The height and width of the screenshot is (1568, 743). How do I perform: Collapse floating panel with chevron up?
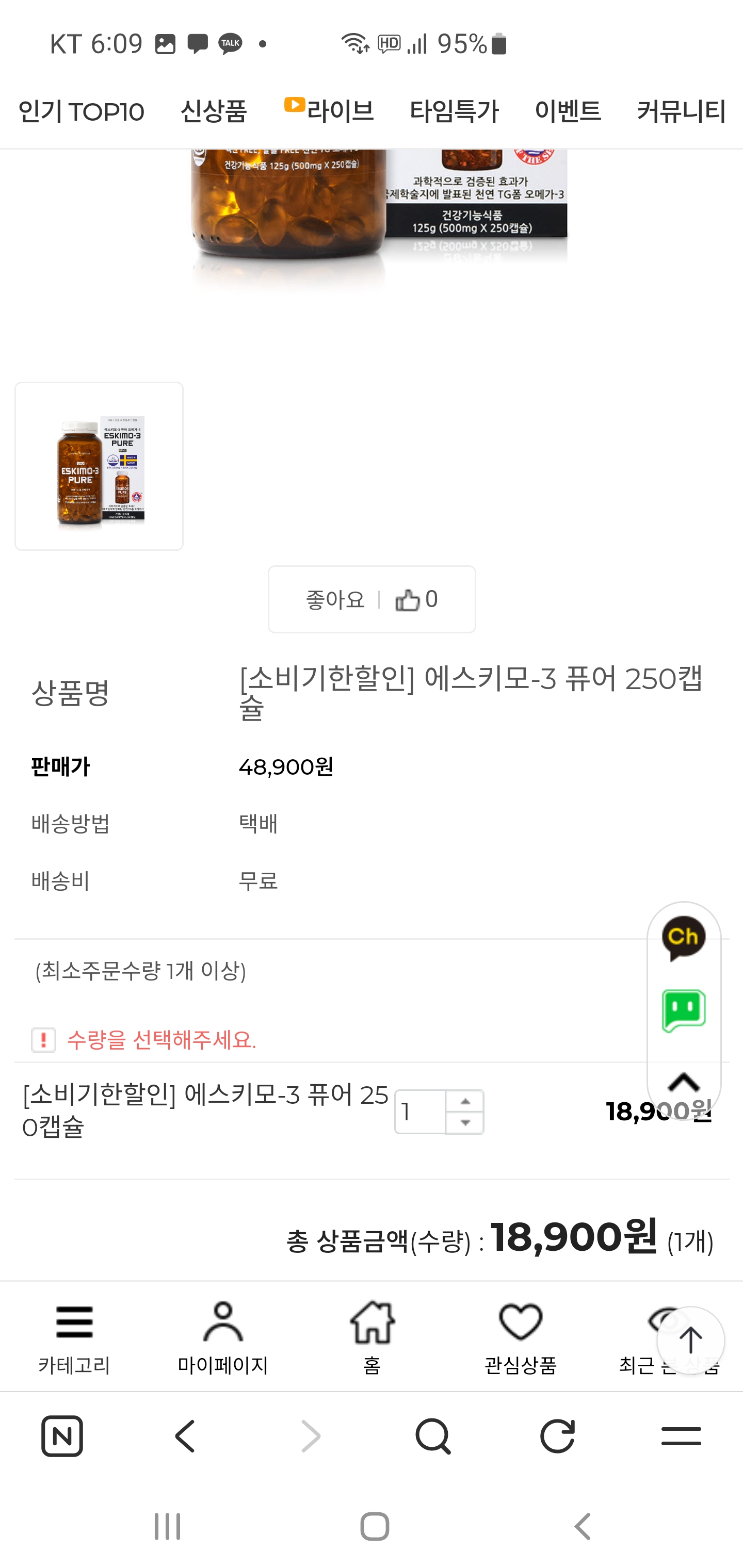683,1082
